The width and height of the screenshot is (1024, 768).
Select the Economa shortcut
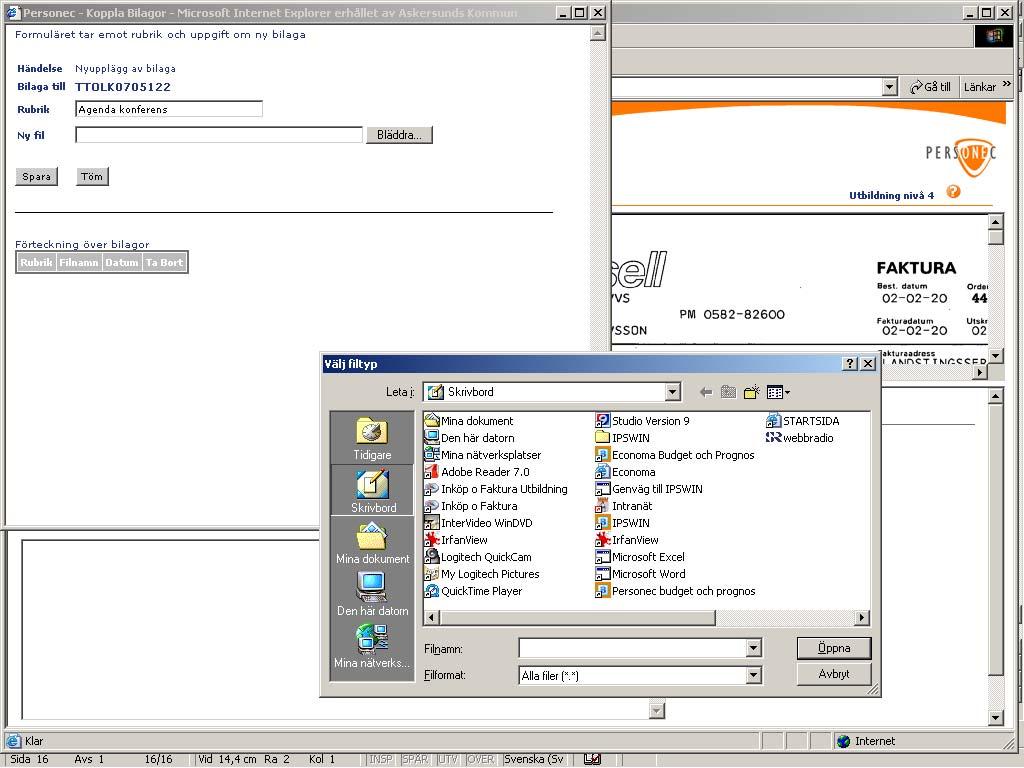tap(626, 472)
